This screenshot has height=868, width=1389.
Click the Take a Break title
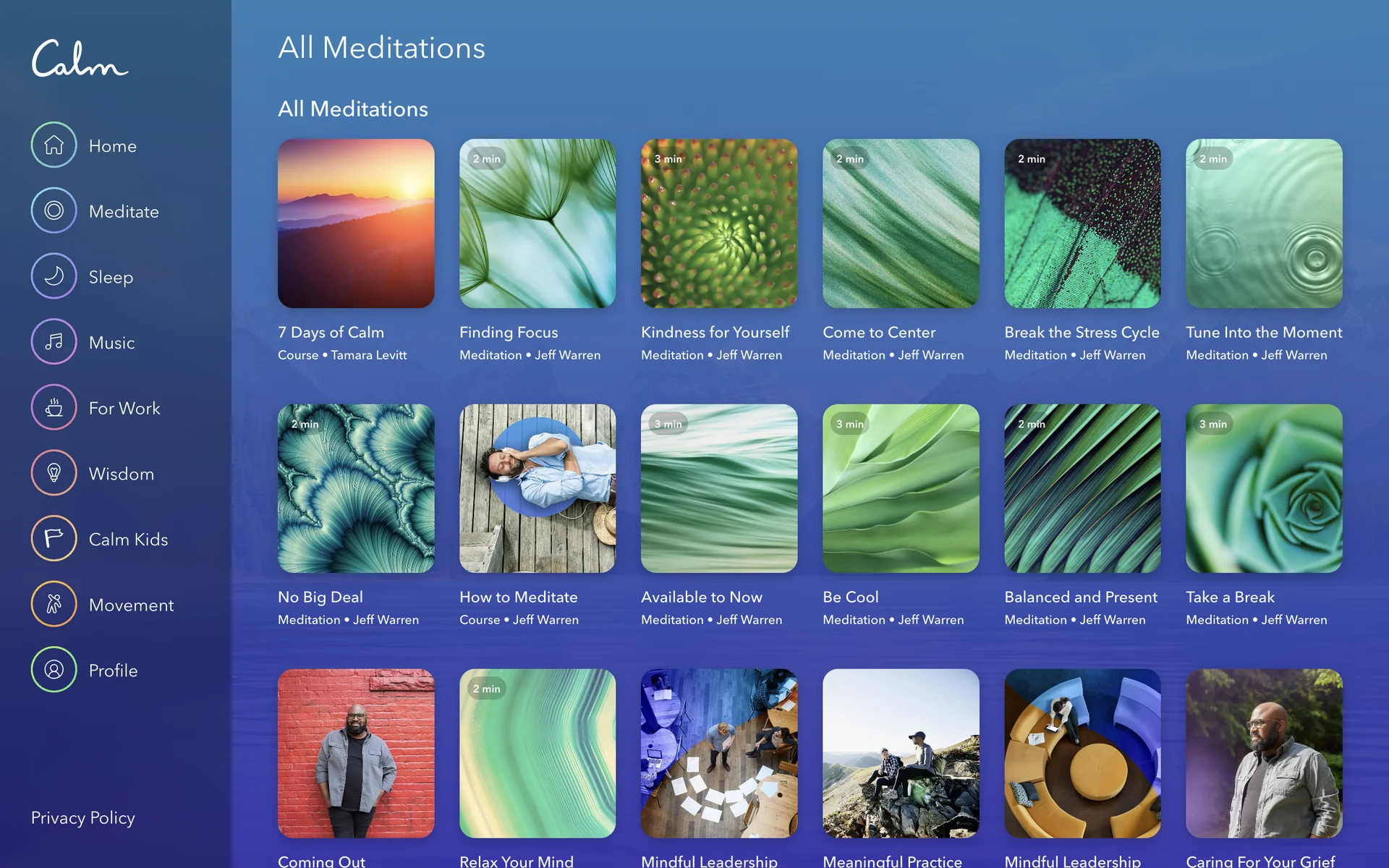click(1230, 597)
